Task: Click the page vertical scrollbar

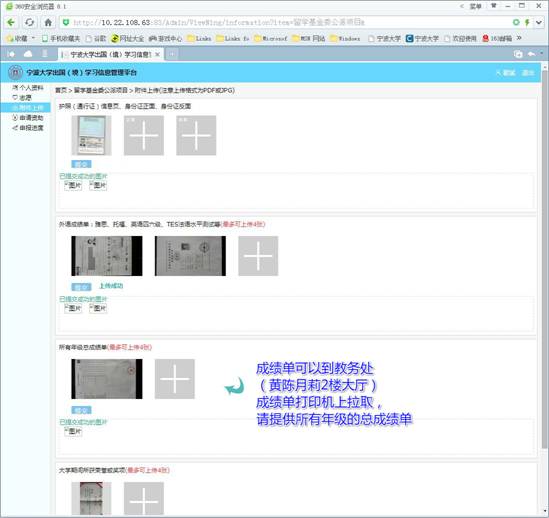Action: (x=544, y=259)
